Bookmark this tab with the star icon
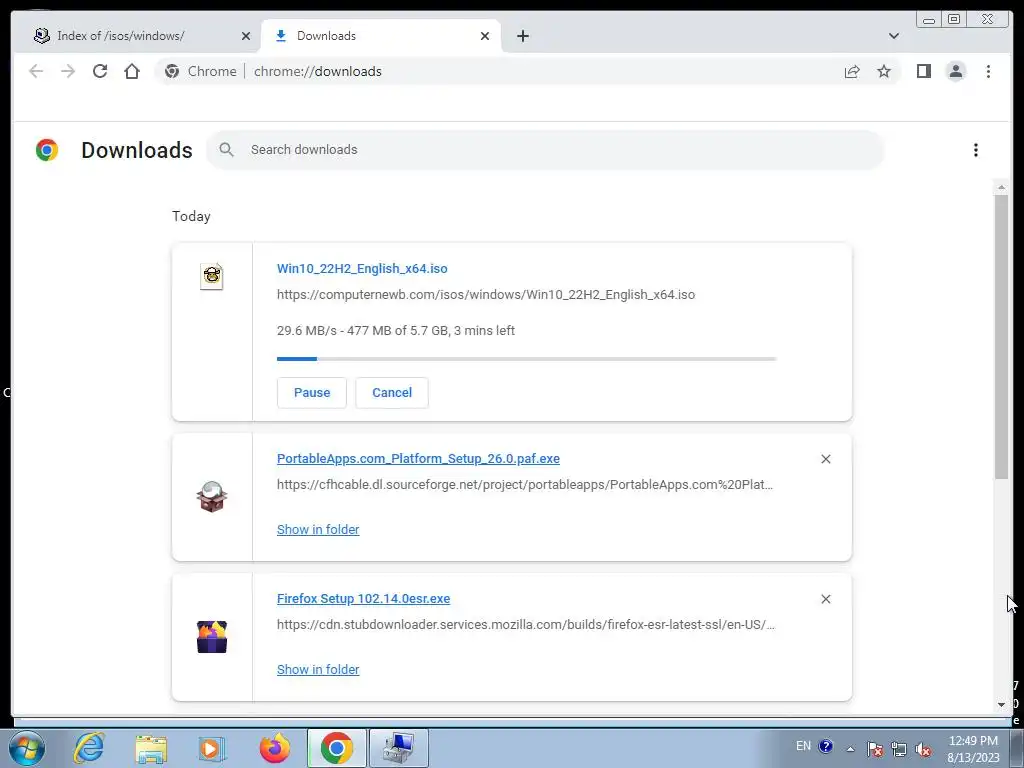 884,71
